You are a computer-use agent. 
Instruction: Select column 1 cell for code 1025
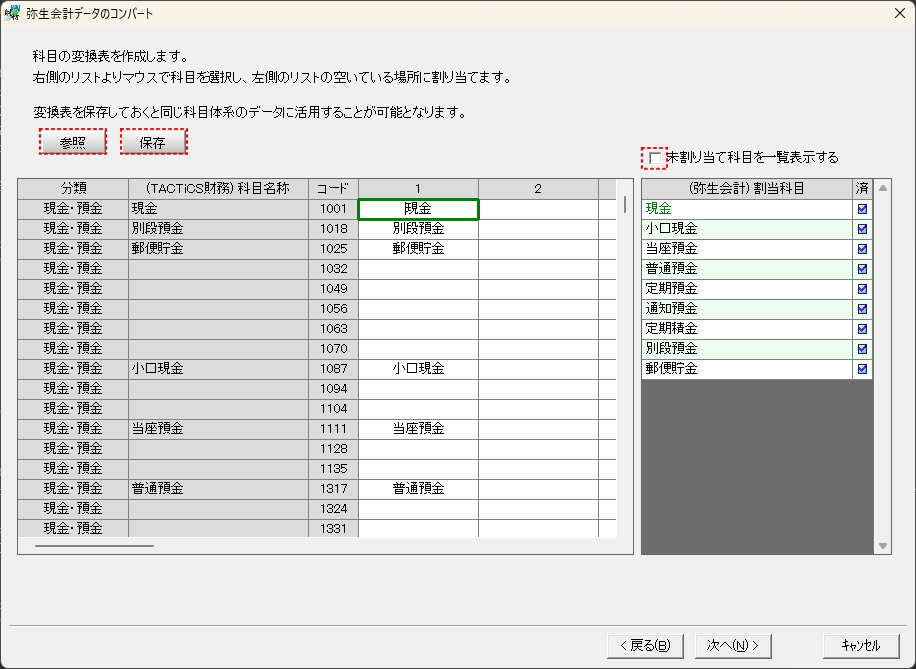(x=418, y=249)
